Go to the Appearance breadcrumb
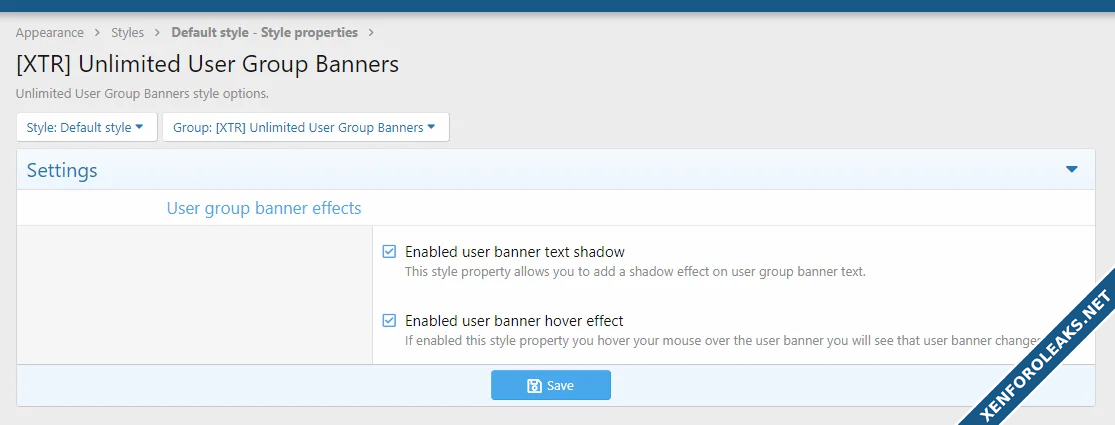Viewport: 1115px width, 425px height. tap(50, 33)
